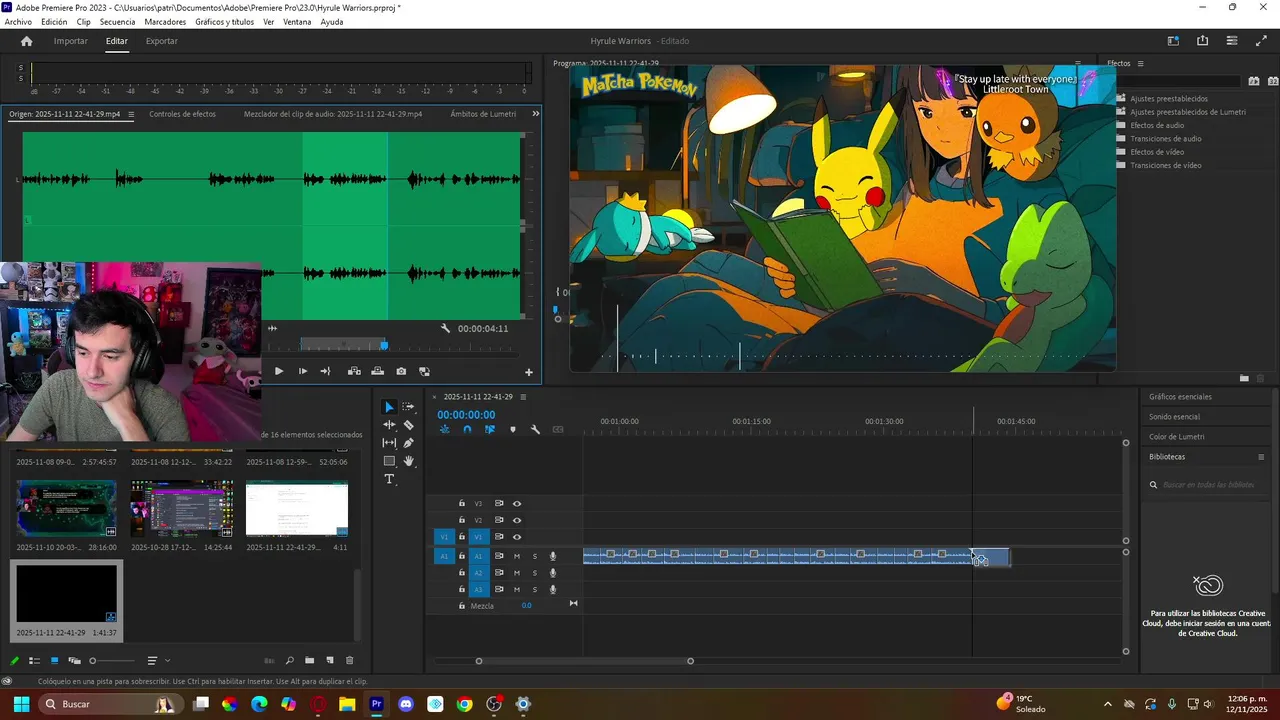The height and width of the screenshot is (720, 1280).
Task: Open timeline settings wrench icon
Action: 535,430
